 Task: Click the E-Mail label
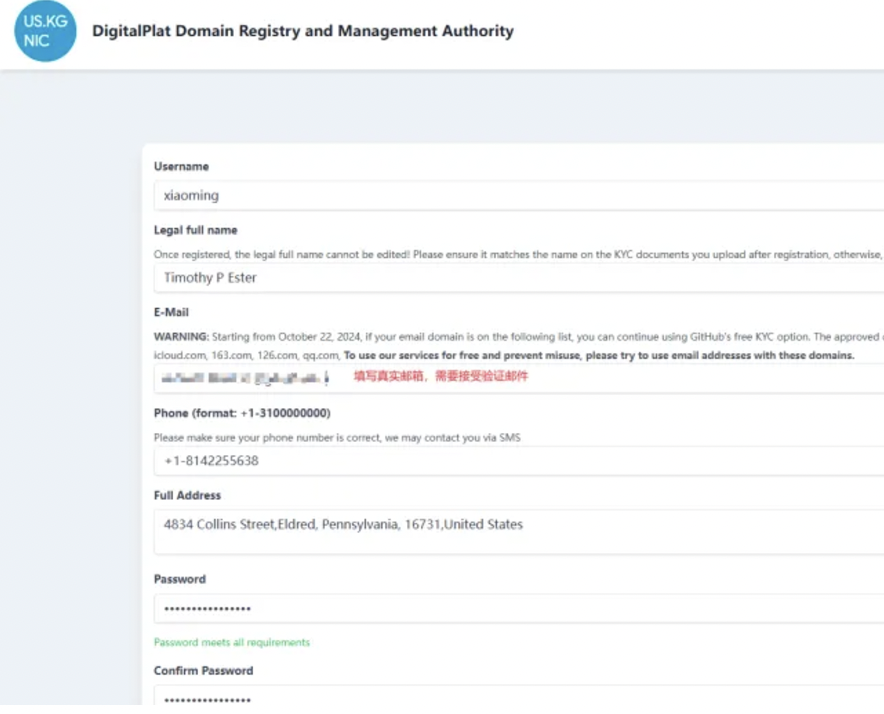(x=171, y=312)
